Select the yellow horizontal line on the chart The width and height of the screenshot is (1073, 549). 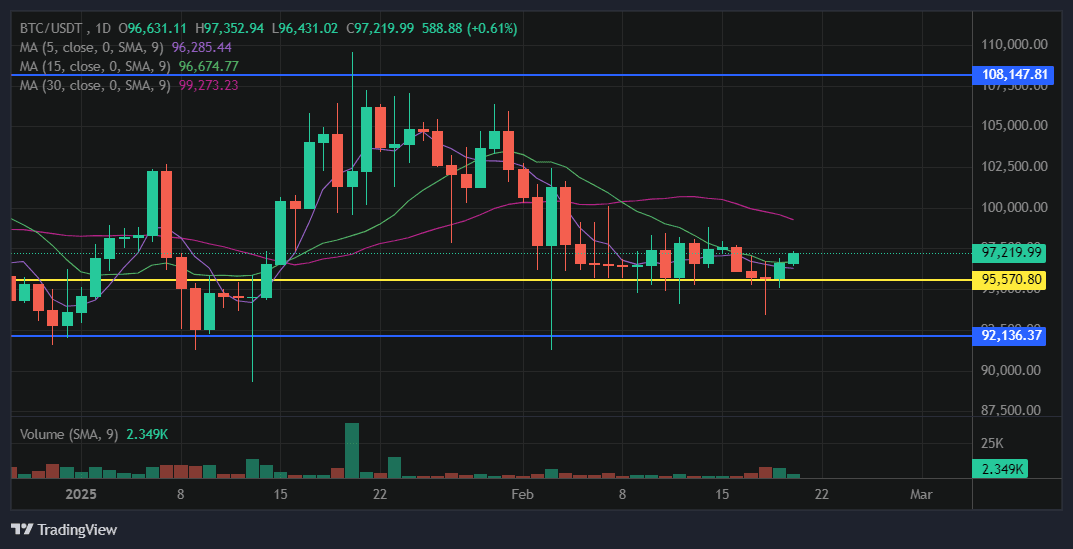click(x=500, y=280)
